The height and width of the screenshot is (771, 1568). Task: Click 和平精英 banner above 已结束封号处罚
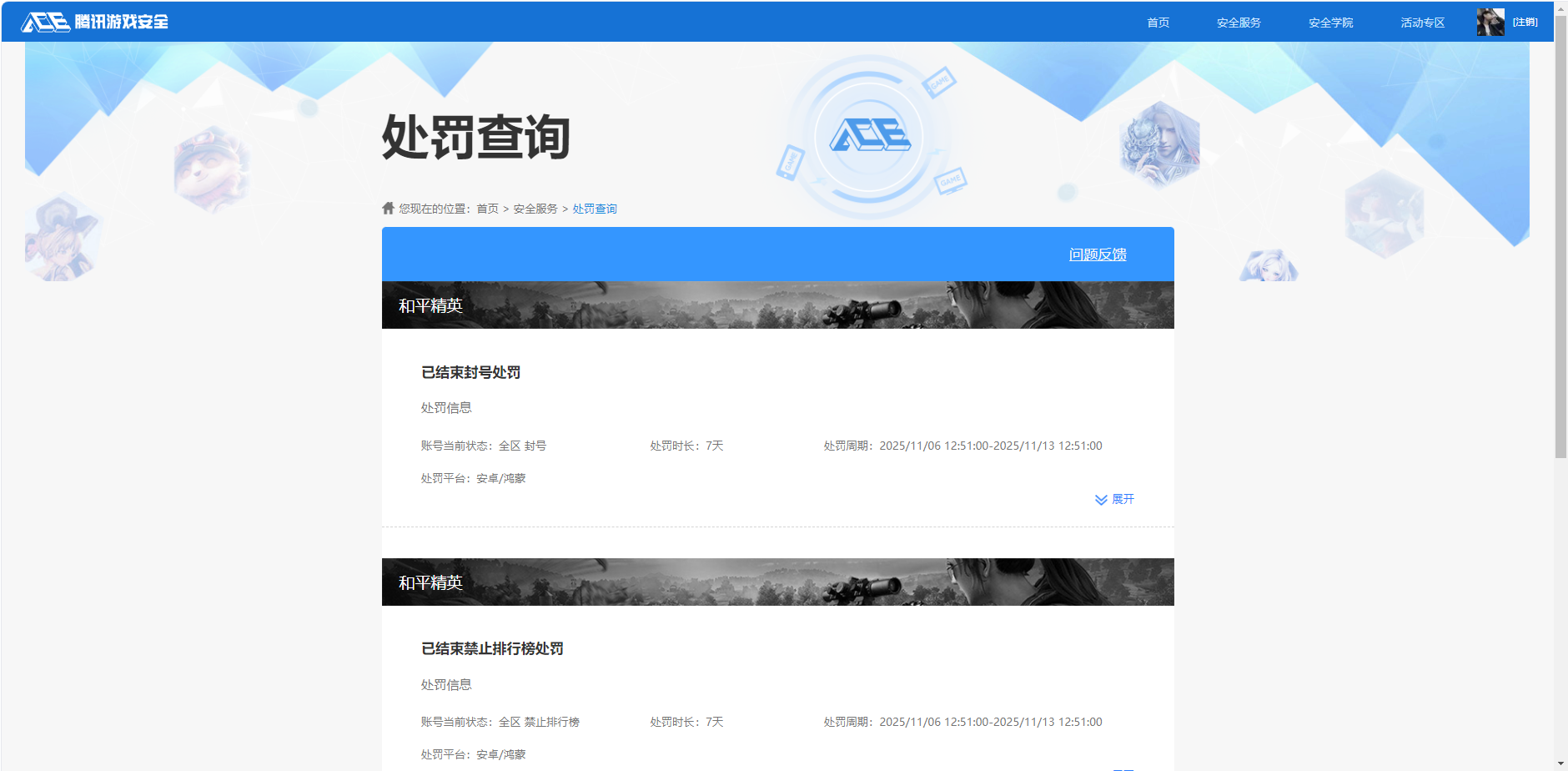pyautogui.click(x=777, y=305)
